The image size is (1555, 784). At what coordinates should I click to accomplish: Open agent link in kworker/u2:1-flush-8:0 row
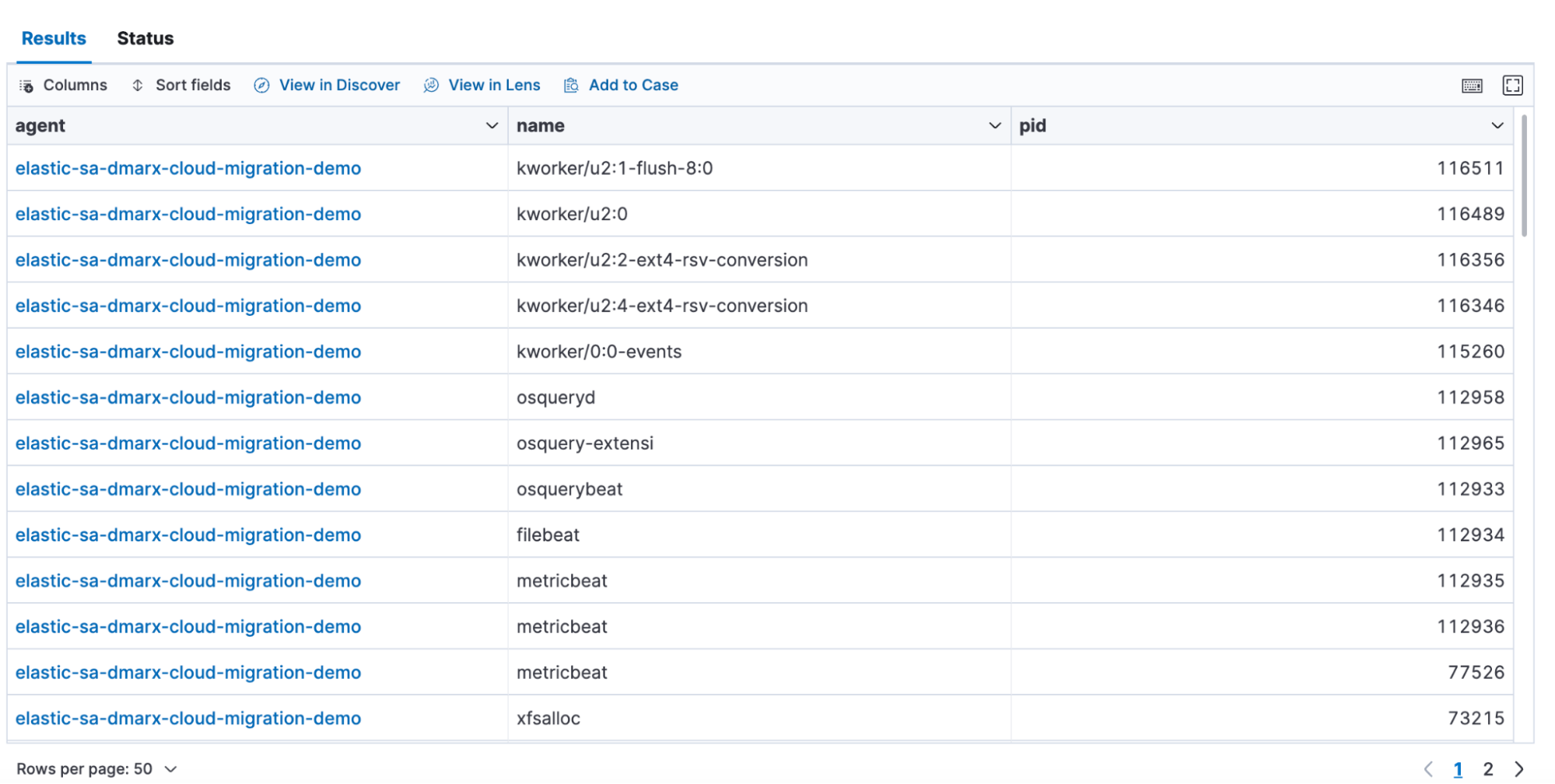click(188, 168)
